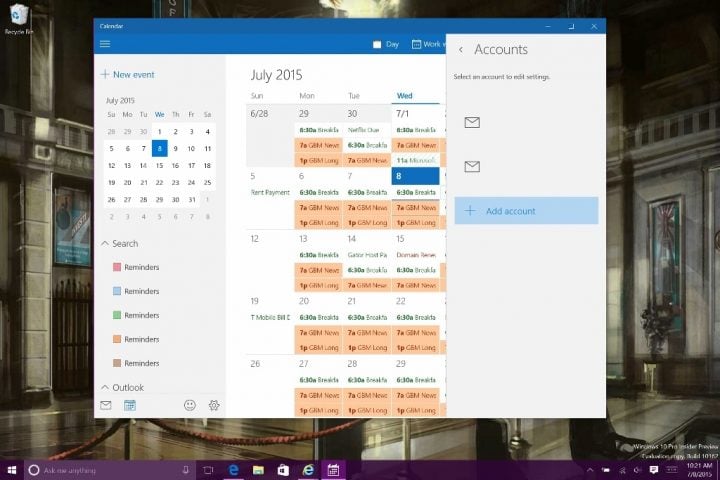Select the first mail account icon

tap(472, 122)
